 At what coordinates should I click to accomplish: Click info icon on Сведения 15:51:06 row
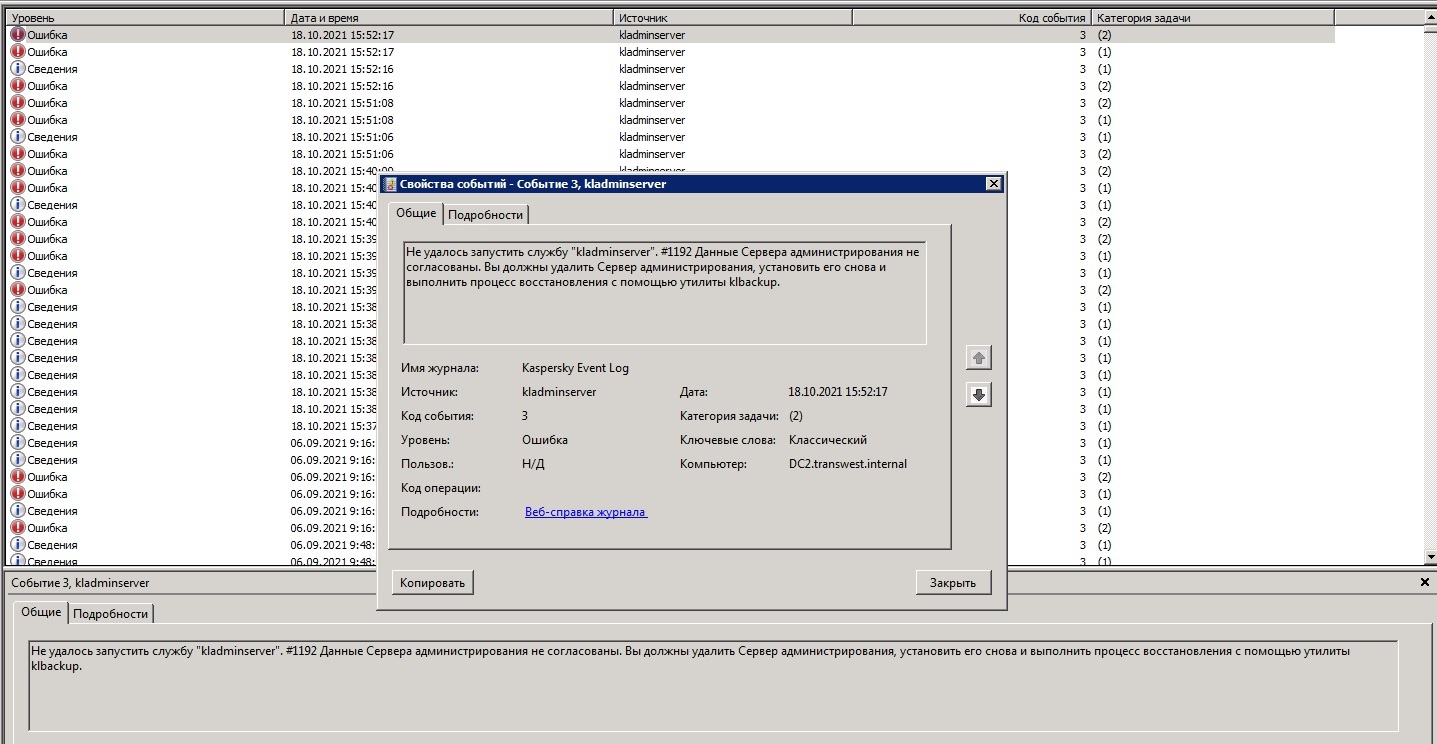18,137
